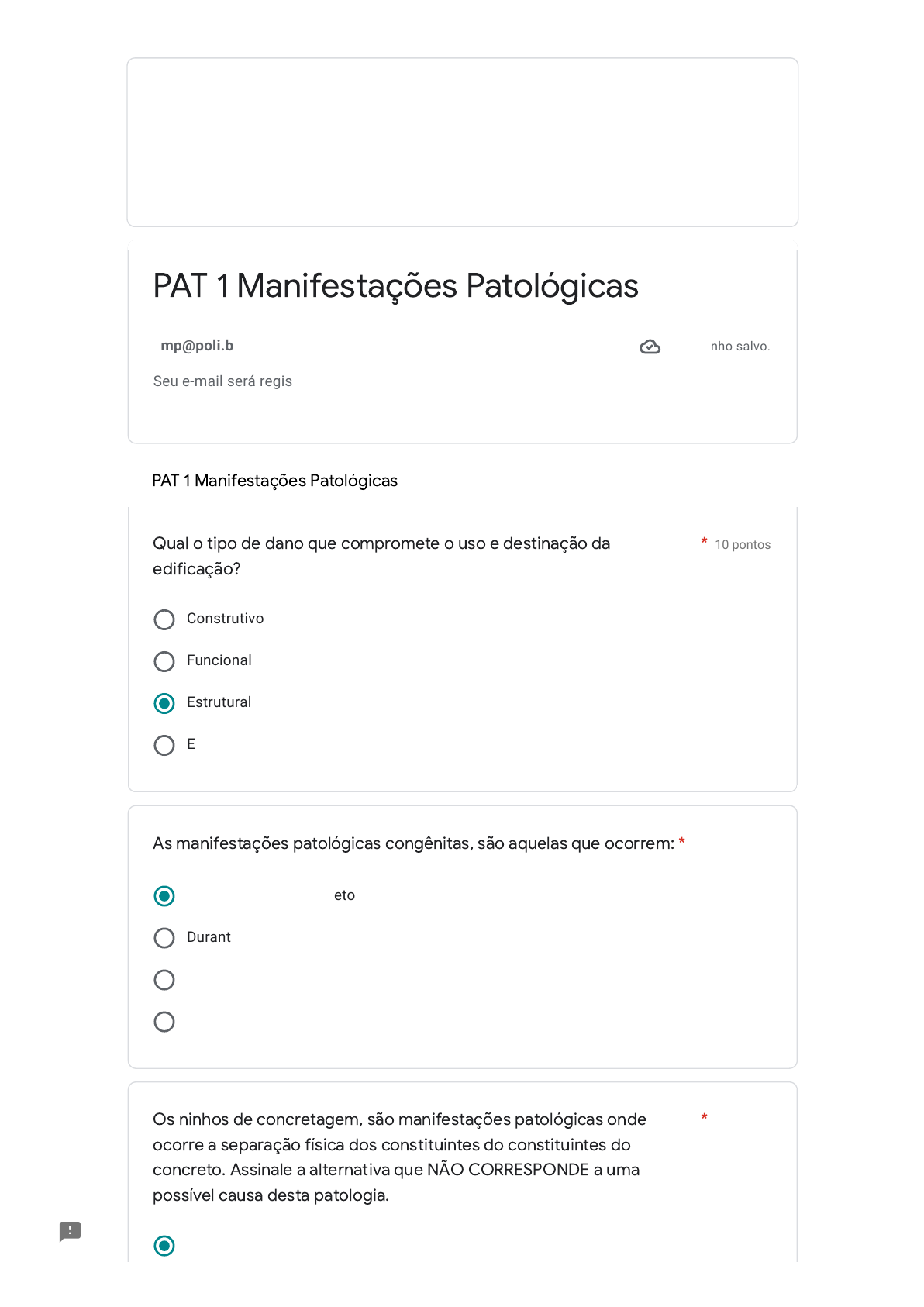
Task: Open the report problem feedback icon
Action: 70,1231
